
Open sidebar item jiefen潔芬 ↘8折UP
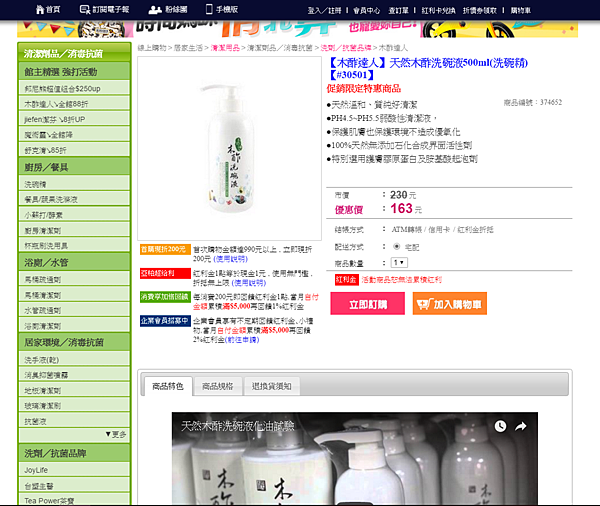click(74, 119)
